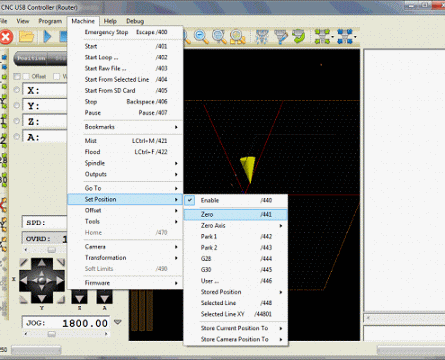
Task: Choose Park 1 menu entry
Action: tap(236, 236)
